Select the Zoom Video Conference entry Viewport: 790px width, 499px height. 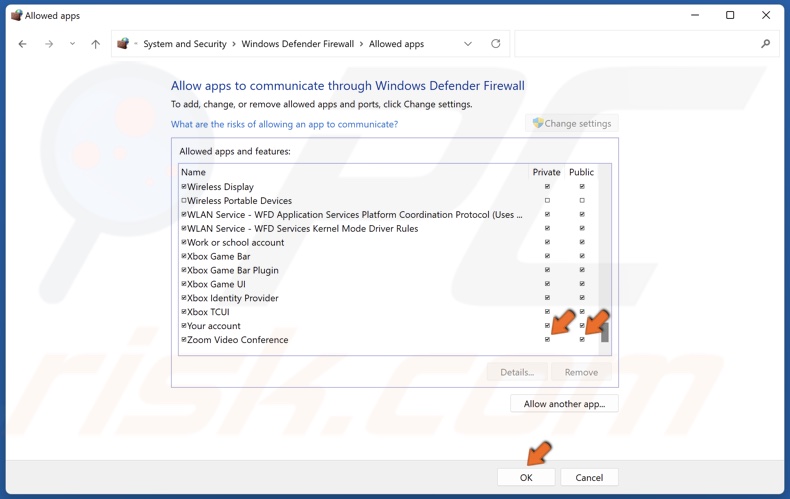coord(237,340)
